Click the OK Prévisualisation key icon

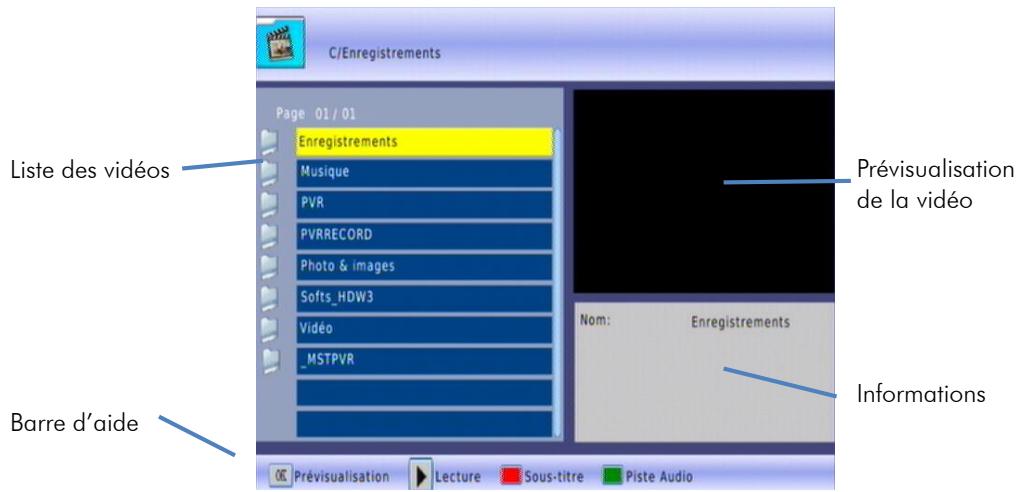pos(280,476)
